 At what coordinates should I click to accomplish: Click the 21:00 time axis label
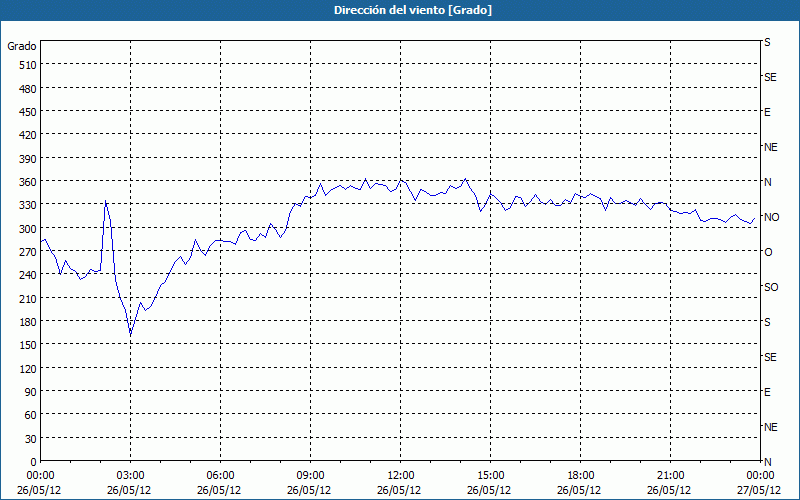point(670,476)
